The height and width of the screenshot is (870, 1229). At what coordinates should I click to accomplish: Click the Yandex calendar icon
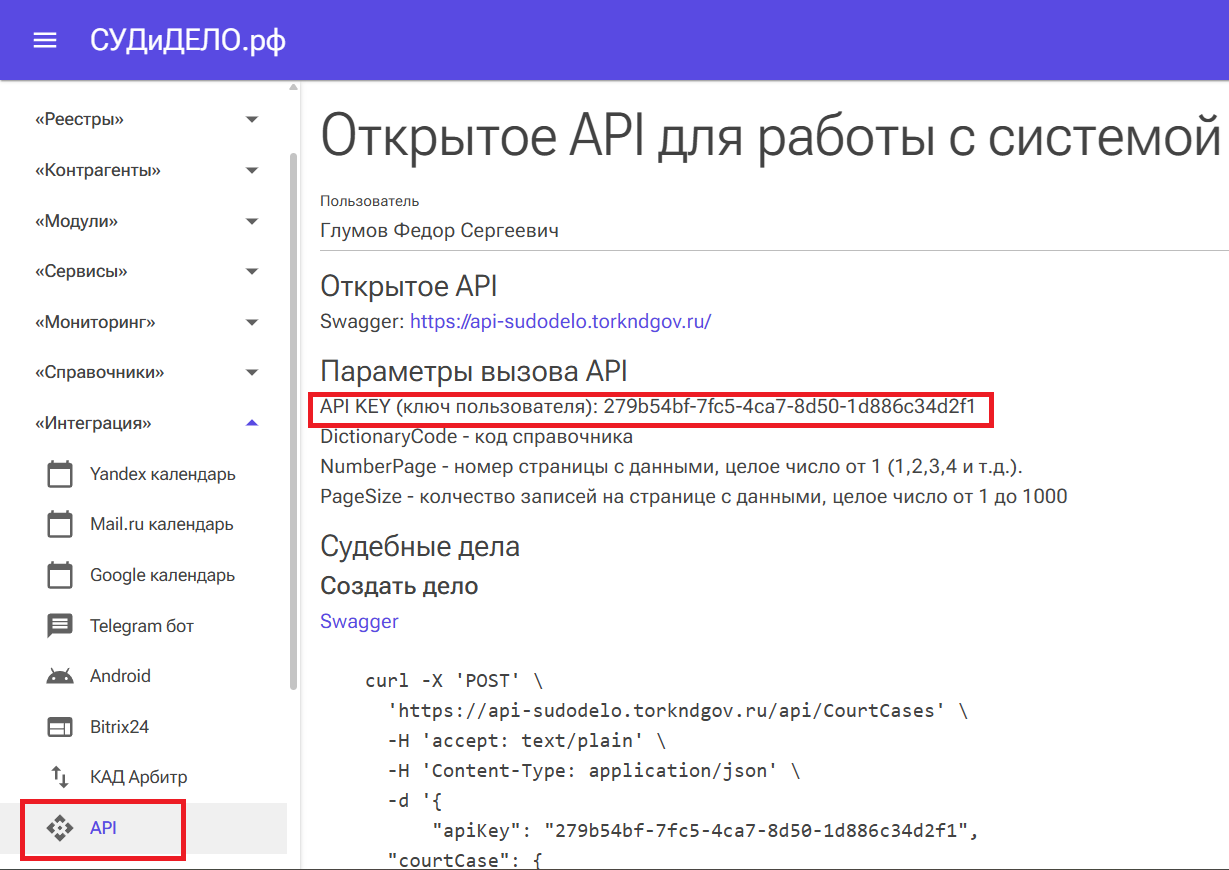point(61,474)
